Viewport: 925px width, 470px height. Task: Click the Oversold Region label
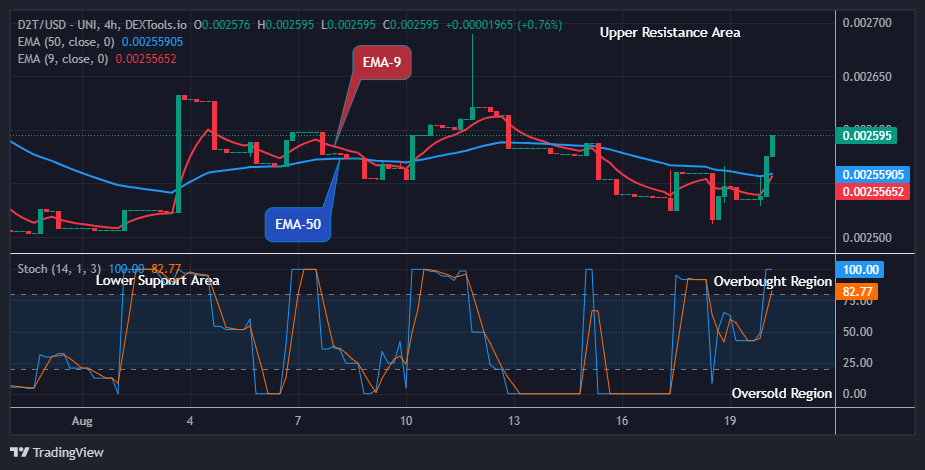click(x=782, y=393)
